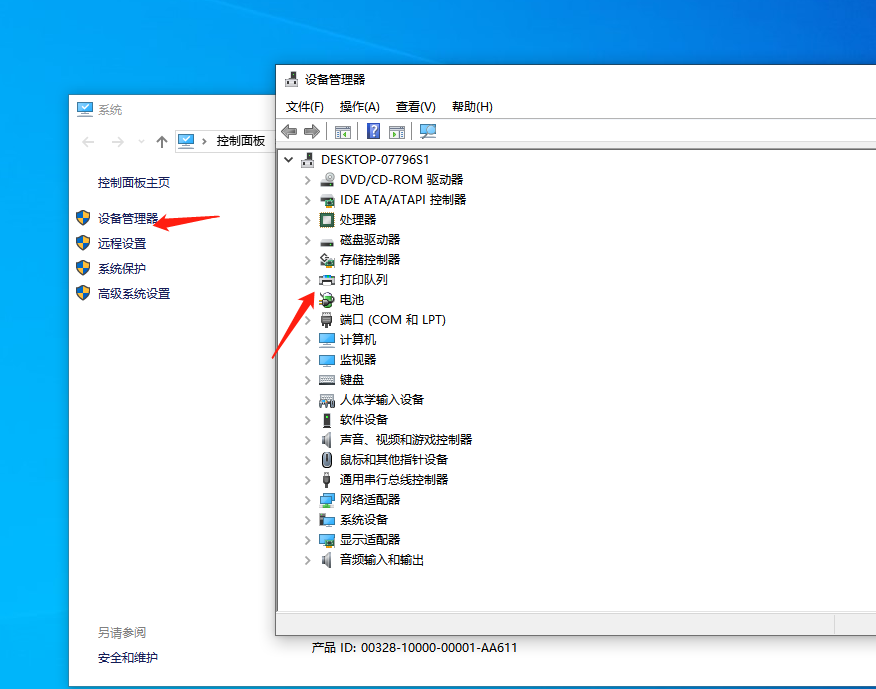This screenshot has width=876, height=689.
Task: Expand the 磁盘驱动器 category
Action: (307, 239)
